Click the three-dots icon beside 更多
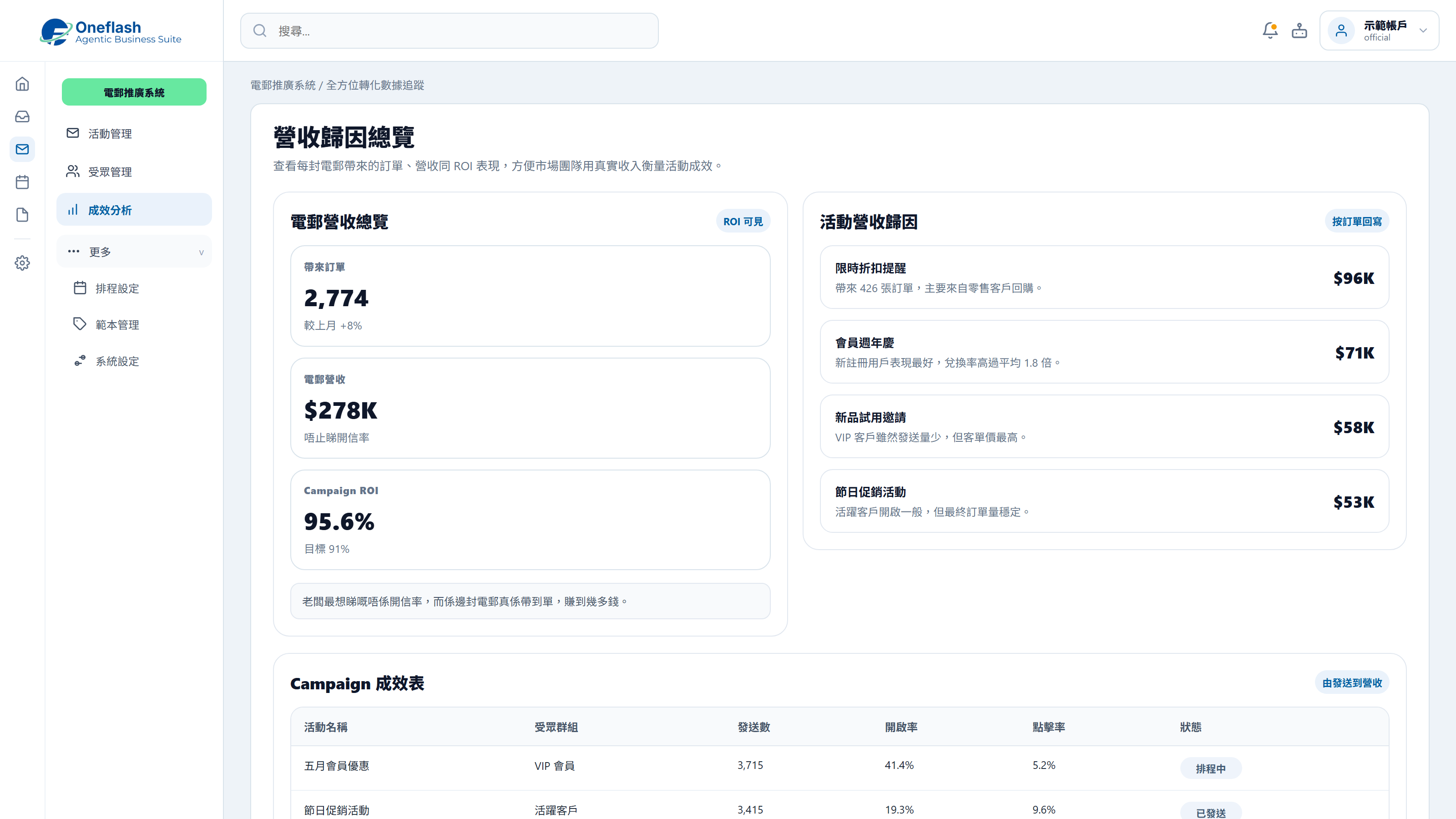The width and height of the screenshot is (1456, 819). point(73,251)
